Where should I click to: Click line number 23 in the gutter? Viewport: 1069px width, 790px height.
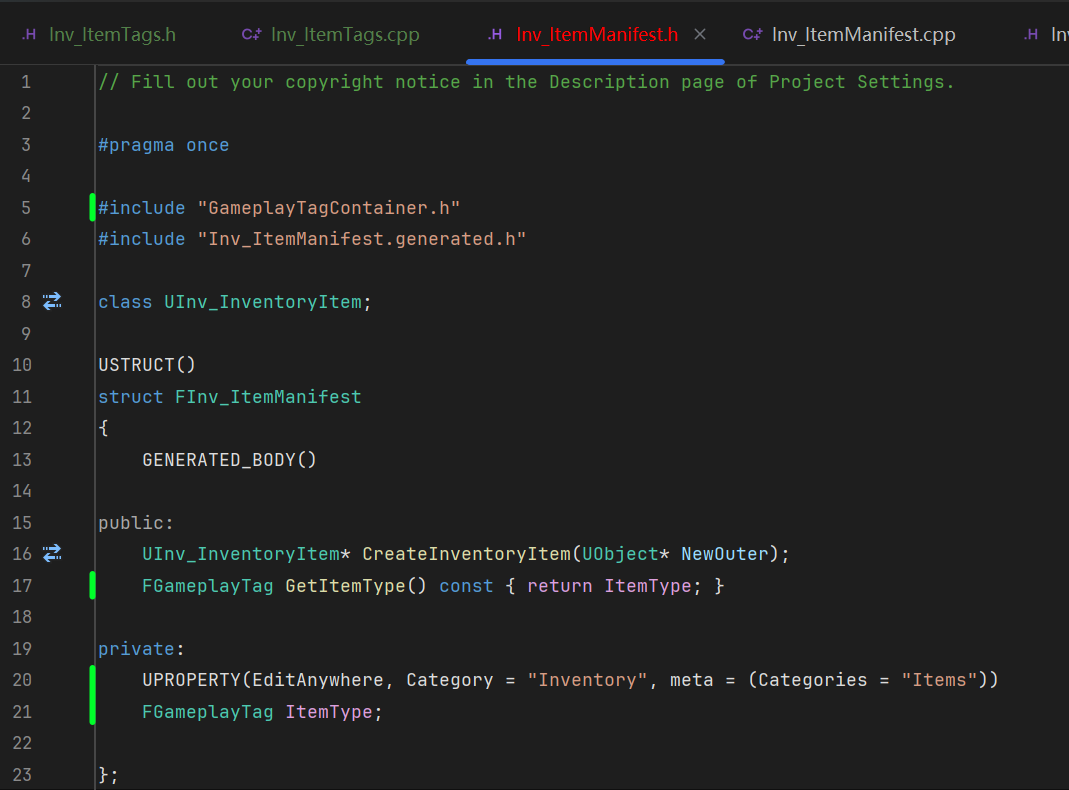(22, 774)
